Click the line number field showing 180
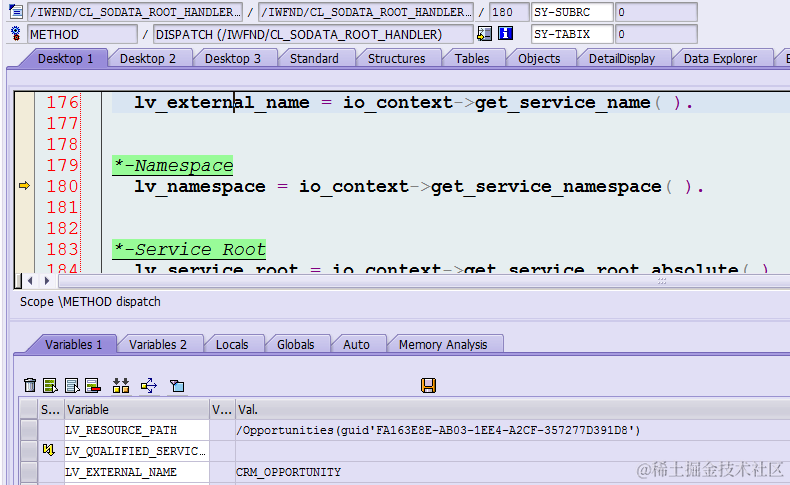Viewport: 790px width, 485px height. pyautogui.click(x=509, y=12)
